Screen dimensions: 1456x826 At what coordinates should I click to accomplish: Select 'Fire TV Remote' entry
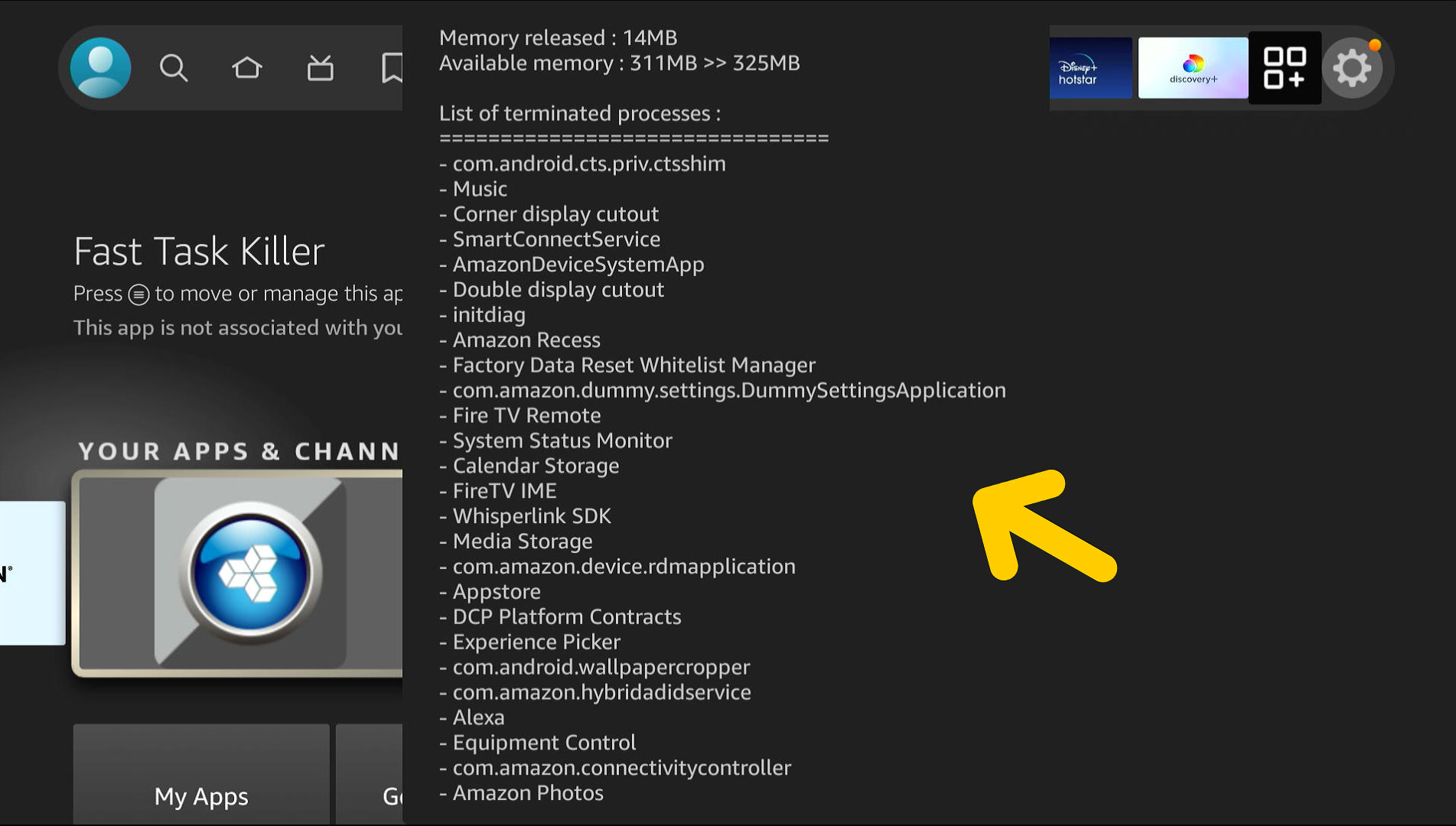pos(520,416)
